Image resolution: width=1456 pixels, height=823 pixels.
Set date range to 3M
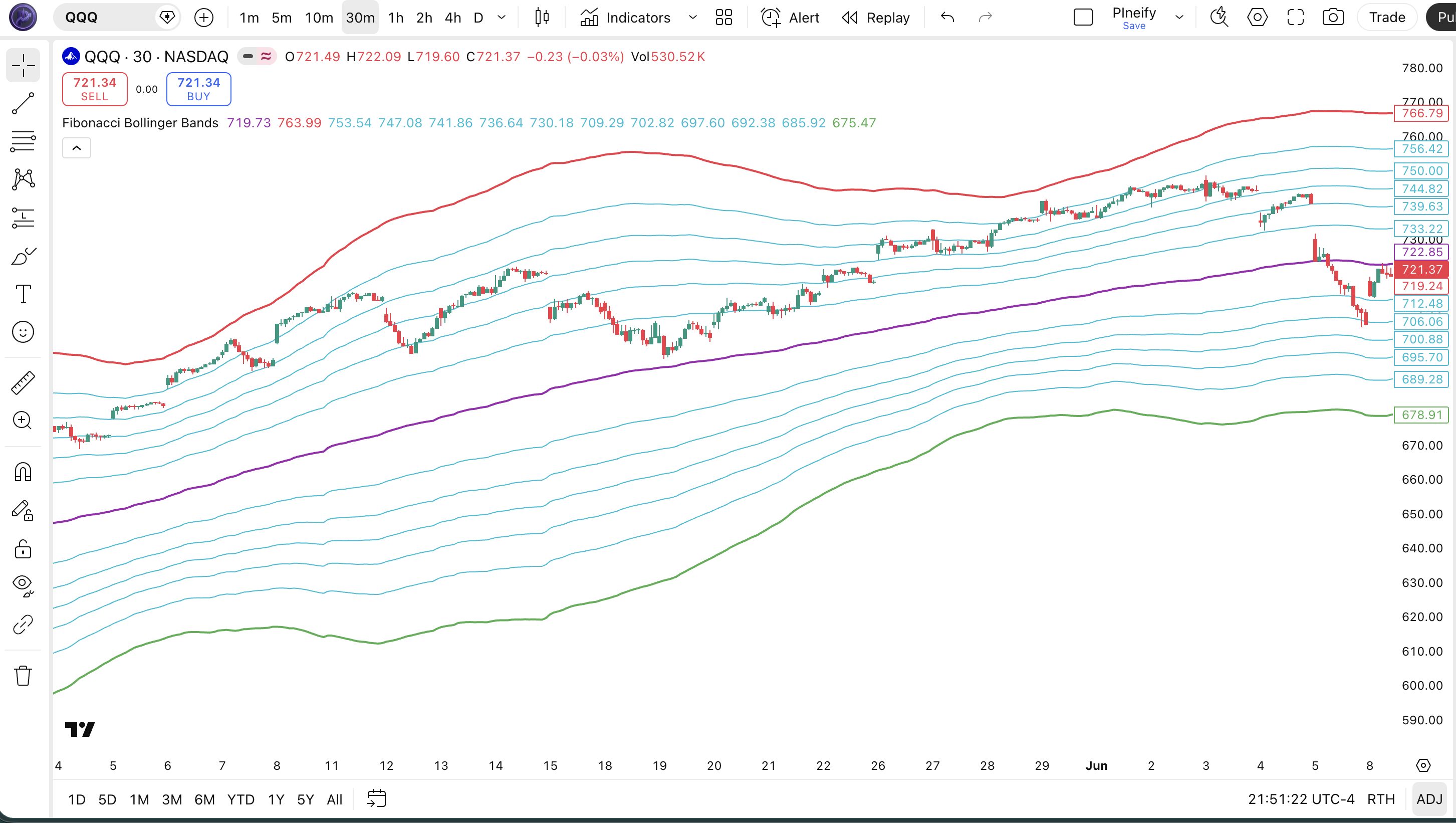tap(172, 799)
